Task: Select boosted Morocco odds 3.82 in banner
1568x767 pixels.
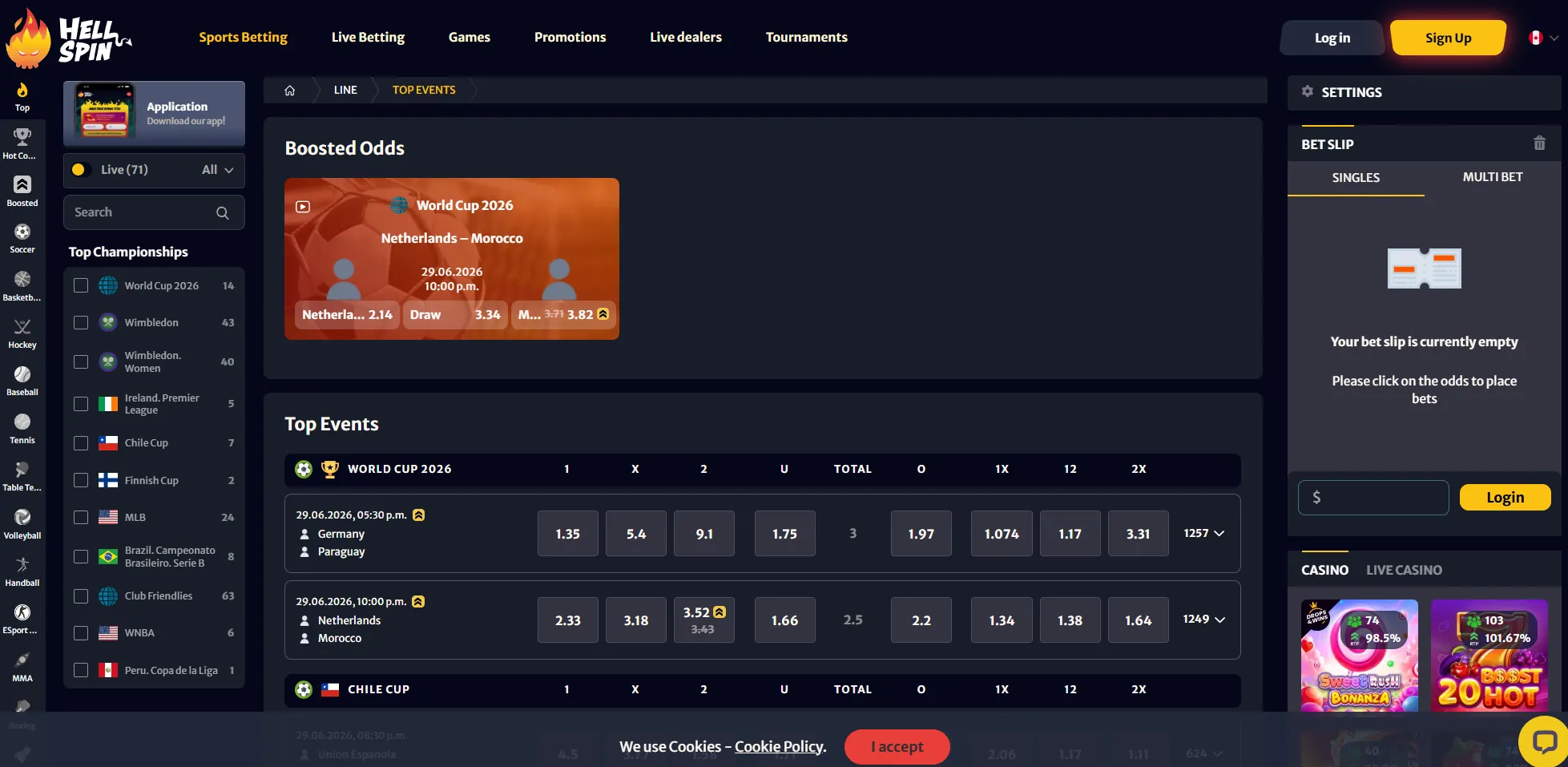Action: (563, 315)
